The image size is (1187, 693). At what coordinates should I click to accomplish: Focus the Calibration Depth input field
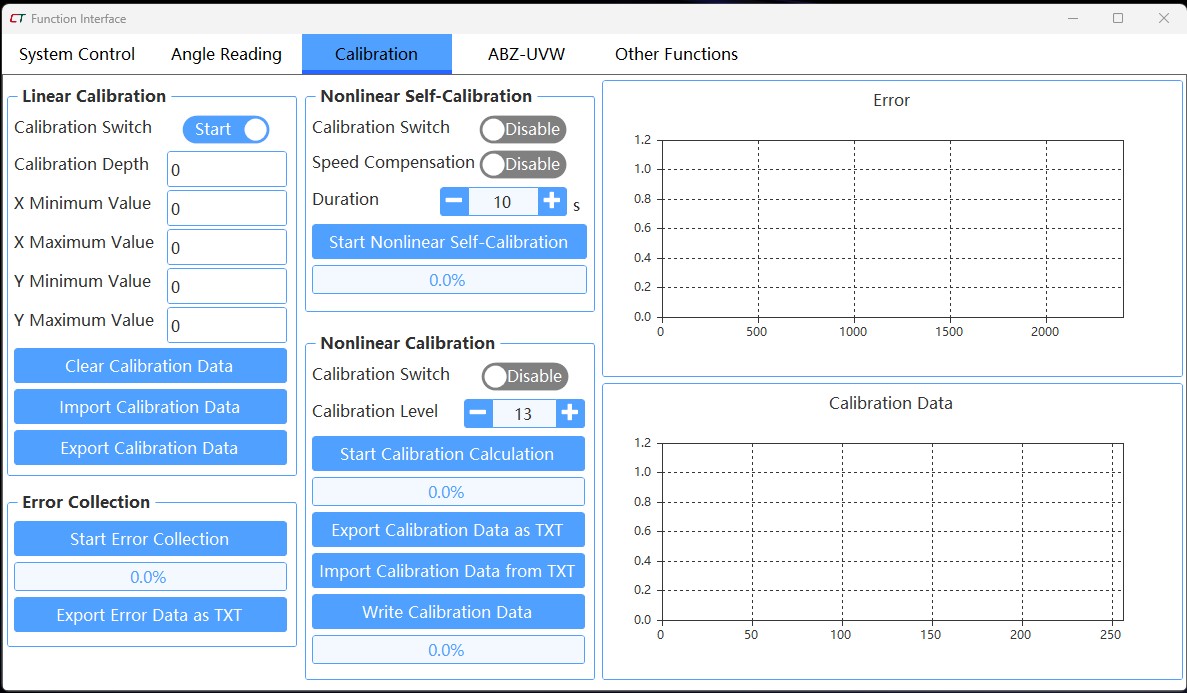click(227, 170)
